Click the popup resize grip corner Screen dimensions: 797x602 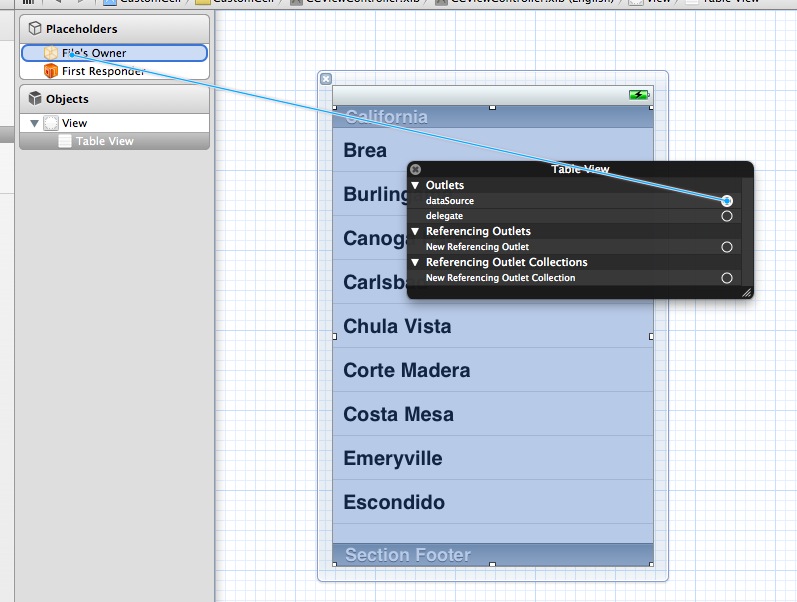[x=745, y=292]
